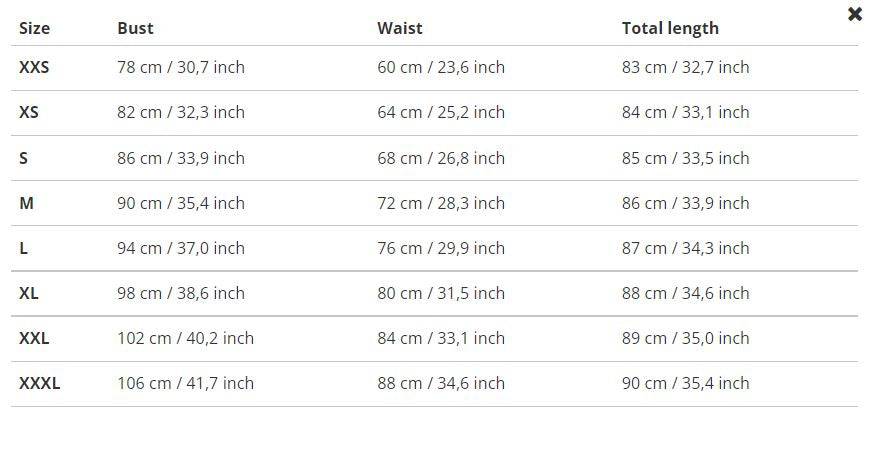Click the Waist column header
The image size is (869, 455).
tap(399, 28)
